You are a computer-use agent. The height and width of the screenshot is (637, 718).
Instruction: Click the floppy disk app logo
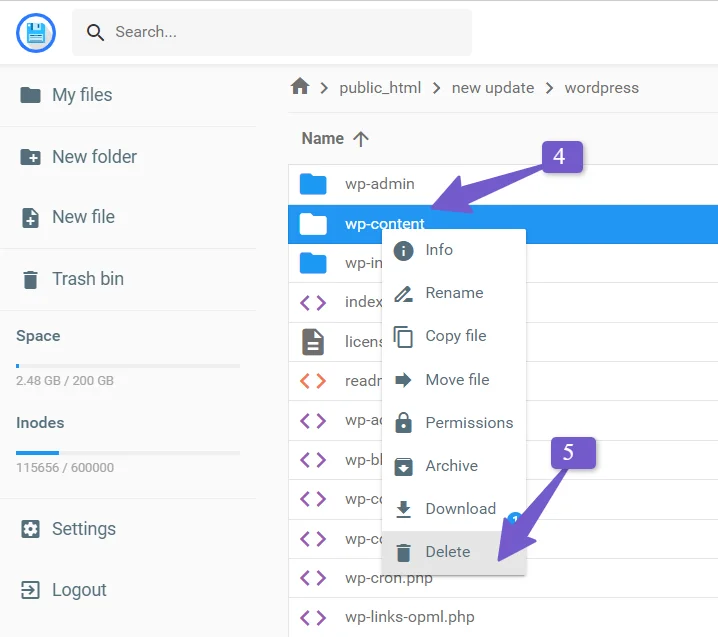click(x=36, y=33)
